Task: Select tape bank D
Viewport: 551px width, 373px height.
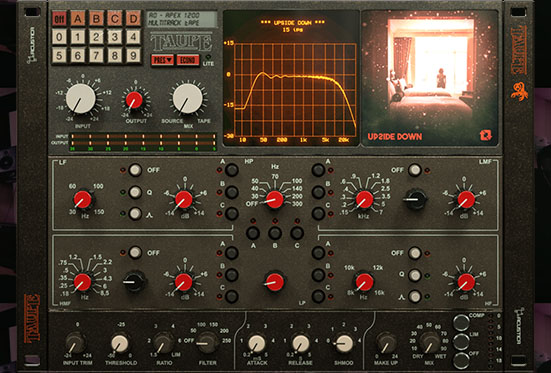Action: [133, 18]
